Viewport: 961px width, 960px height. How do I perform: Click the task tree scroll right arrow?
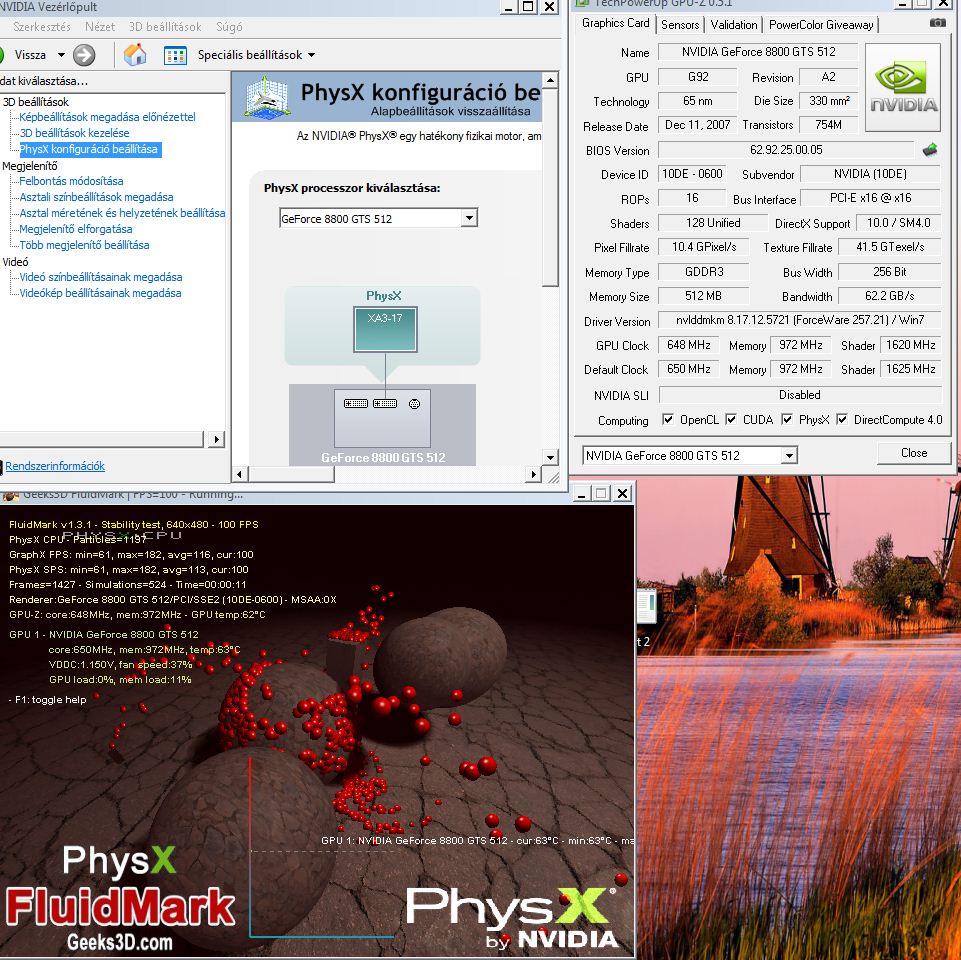pyautogui.click(x=216, y=439)
